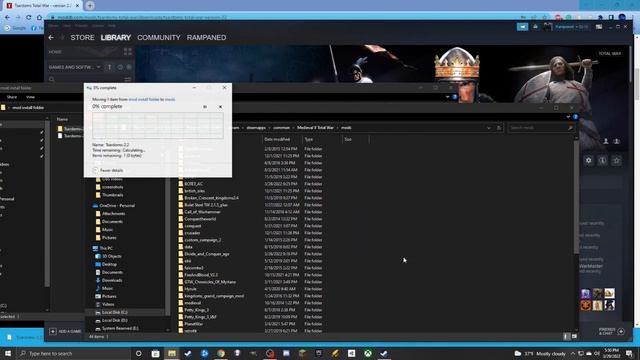Open the Steam STORE tab
Image resolution: width=640 pixels, height=360 pixels.
coord(82,38)
